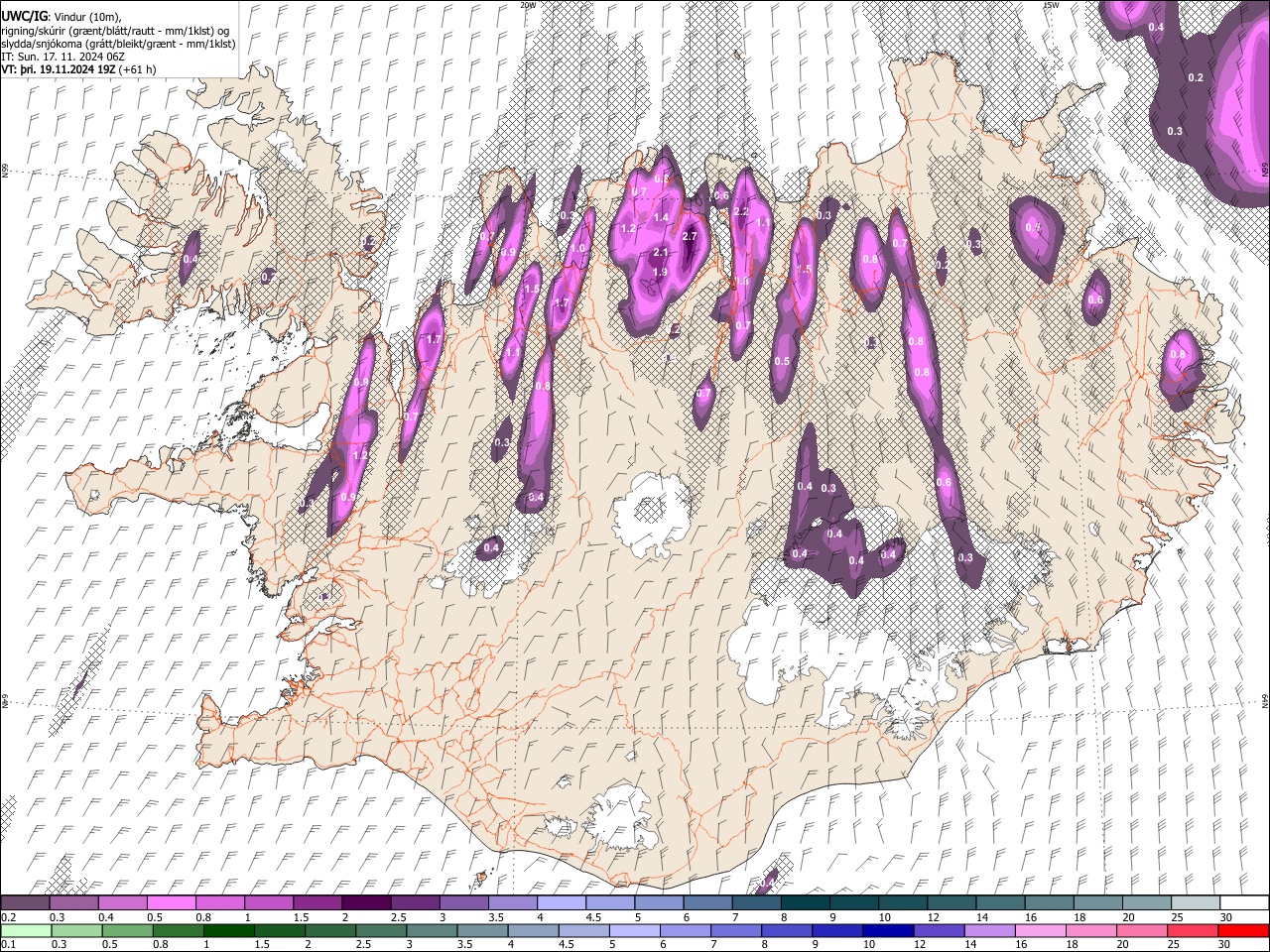
Task: Click the '(+61 h)' forecast offset text
Action: coord(137,69)
